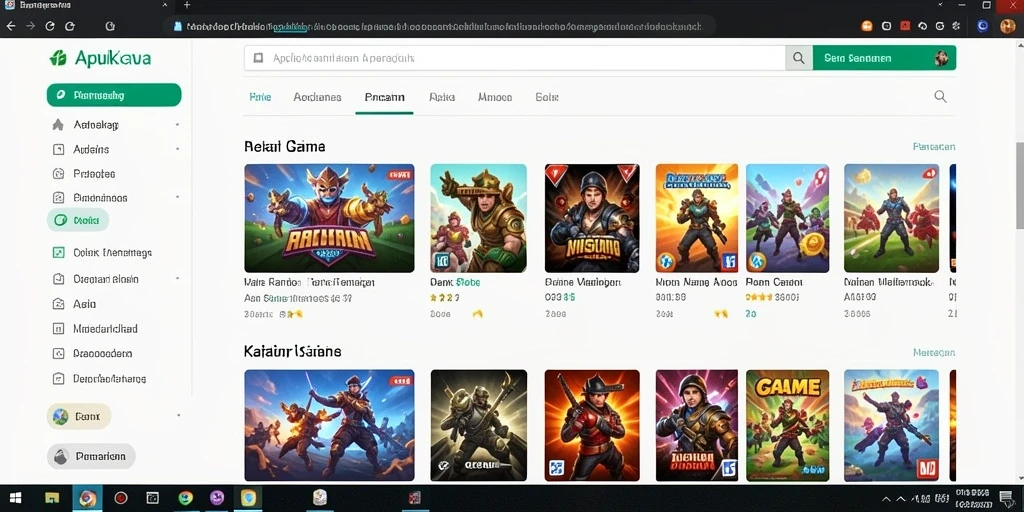Screen dimensions: 1024x512
Task: Click the Mmedarldkad sidebar icon
Action: point(58,328)
